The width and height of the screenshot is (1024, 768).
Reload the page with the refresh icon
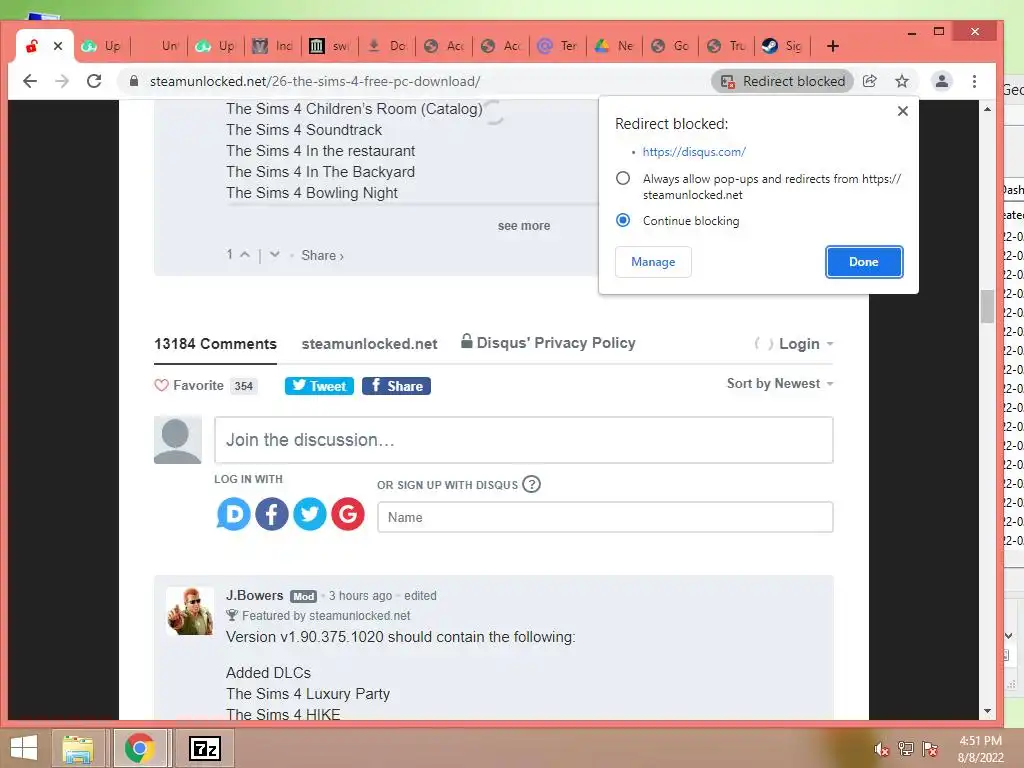[x=94, y=81]
